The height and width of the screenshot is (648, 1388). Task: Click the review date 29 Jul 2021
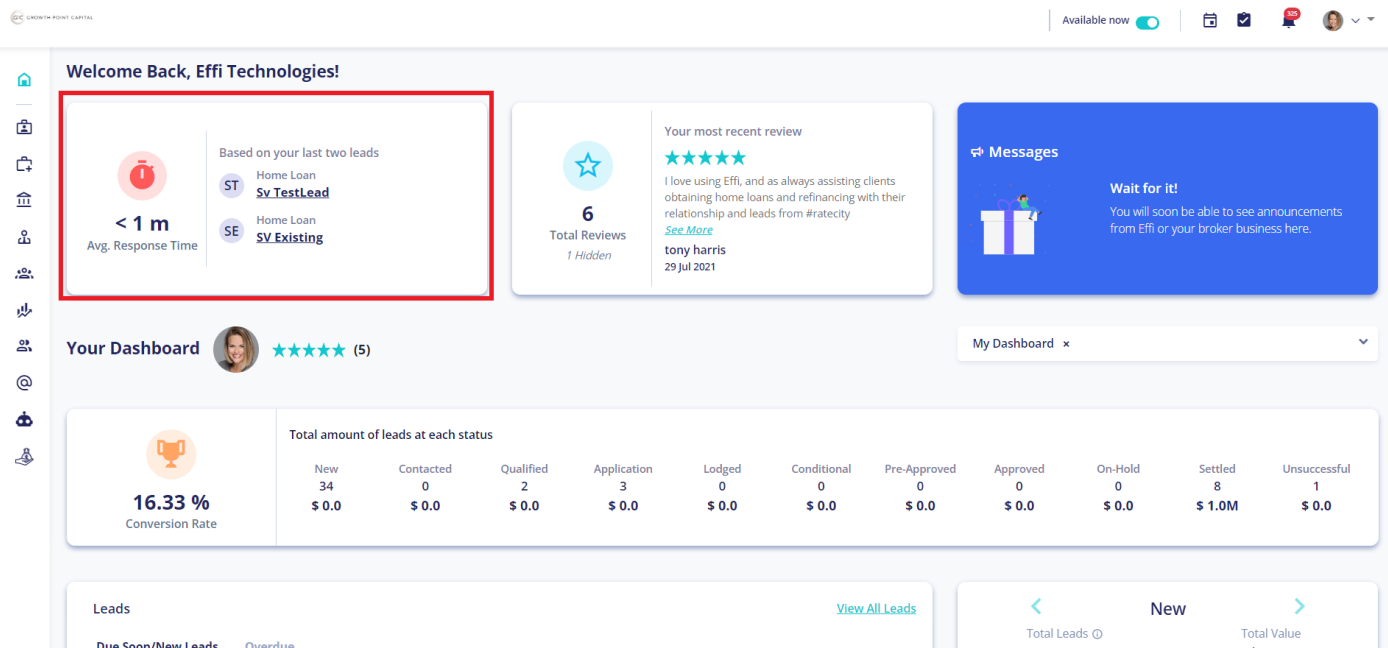click(690, 267)
